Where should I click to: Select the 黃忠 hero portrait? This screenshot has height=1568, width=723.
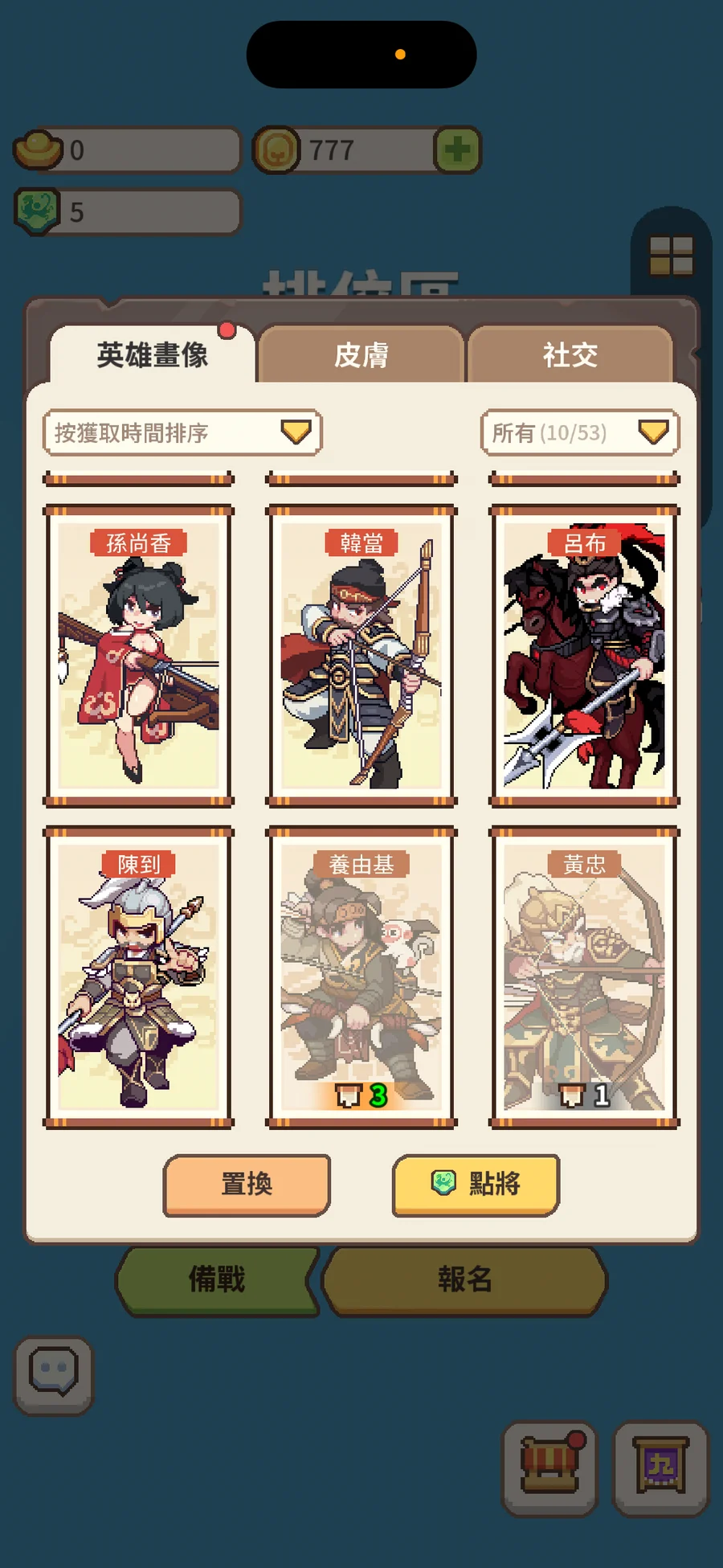click(x=584, y=977)
